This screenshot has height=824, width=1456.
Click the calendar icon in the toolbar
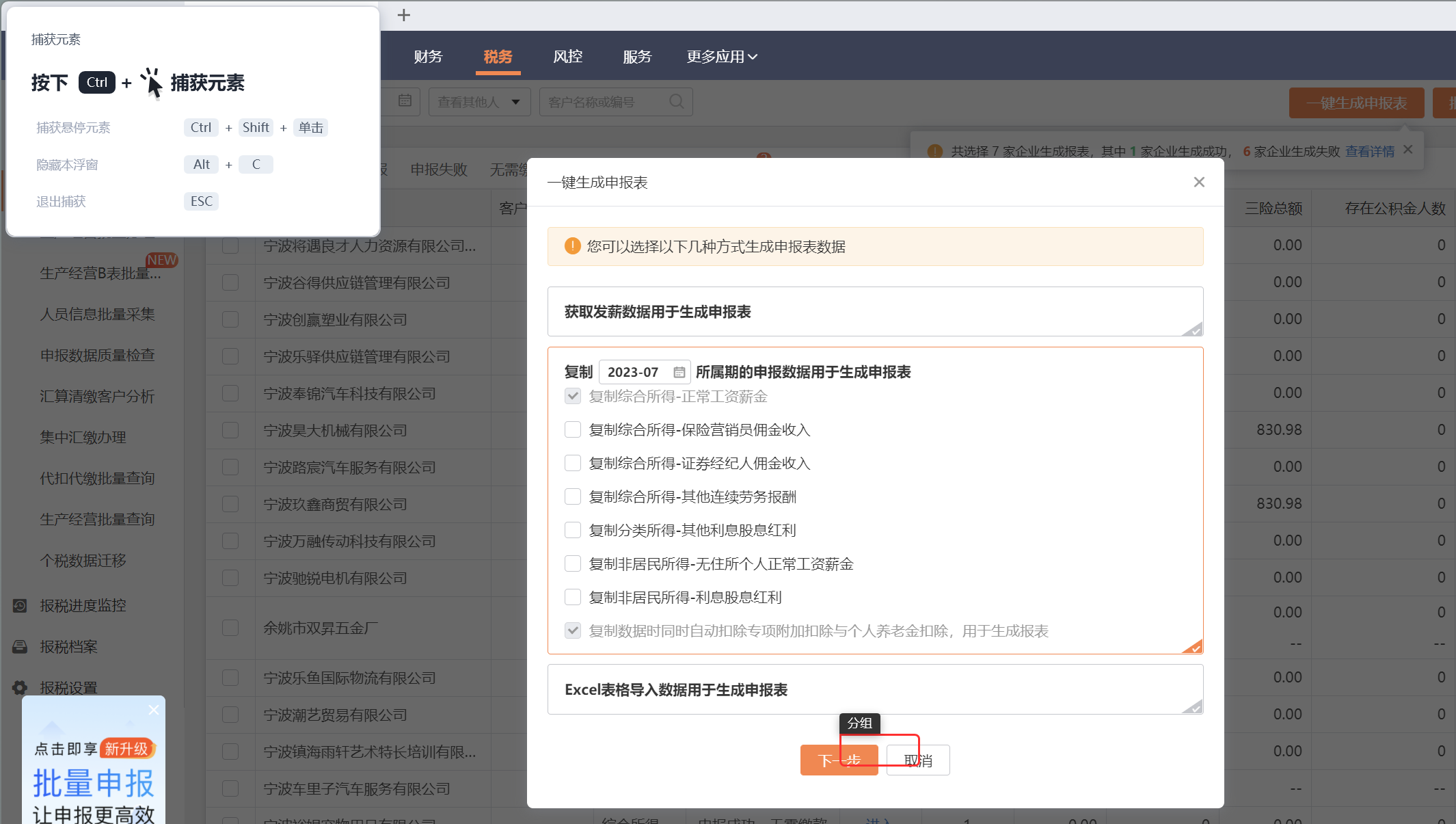click(x=405, y=101)
